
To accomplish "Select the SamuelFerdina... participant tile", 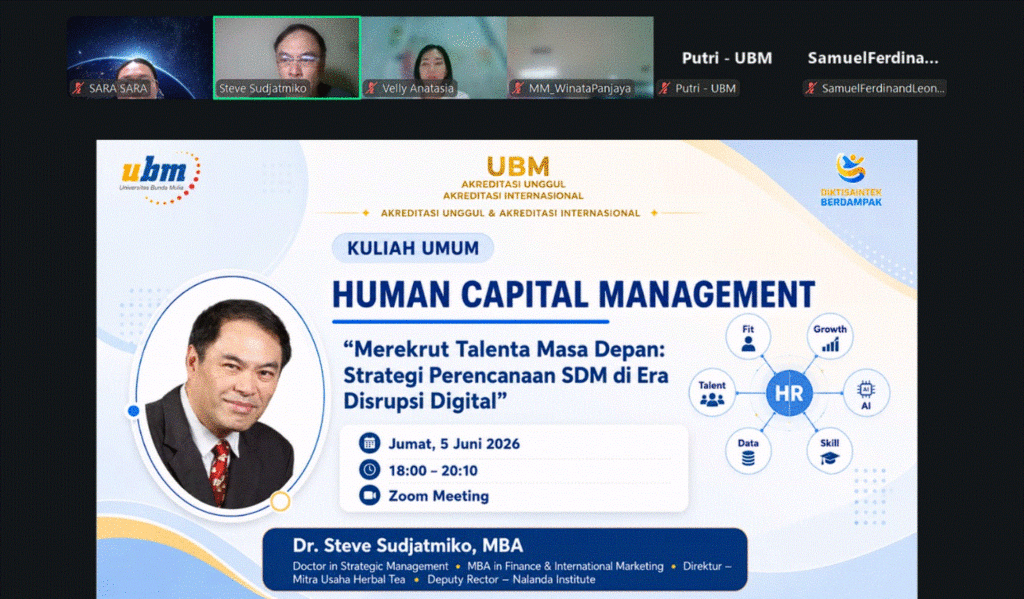I will [x=873, y=57].
